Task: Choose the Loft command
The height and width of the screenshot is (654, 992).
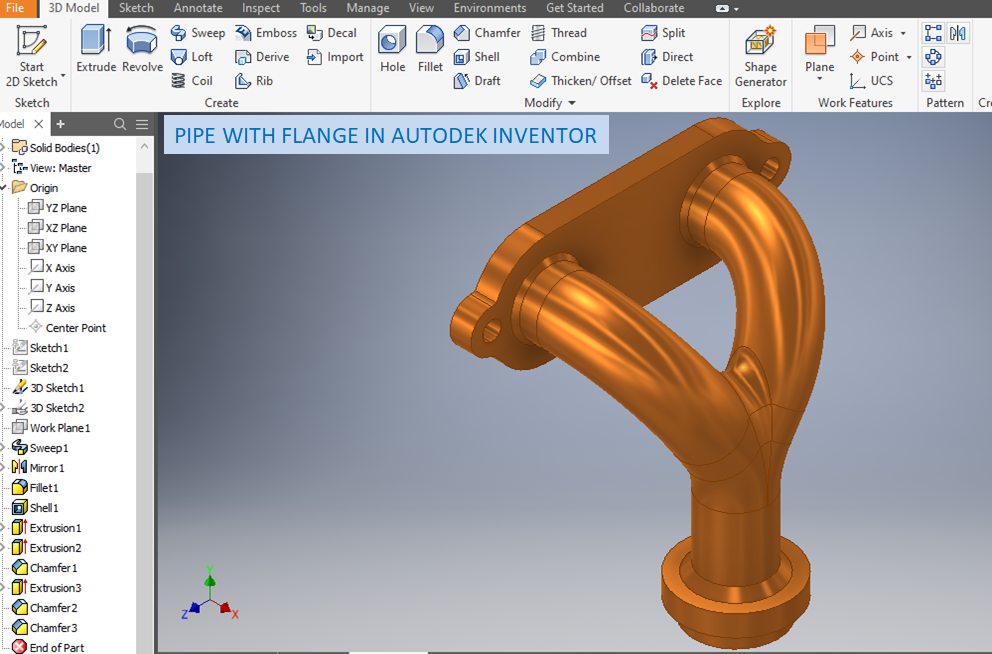Action: pyautogui.click(x=192, y=57)
